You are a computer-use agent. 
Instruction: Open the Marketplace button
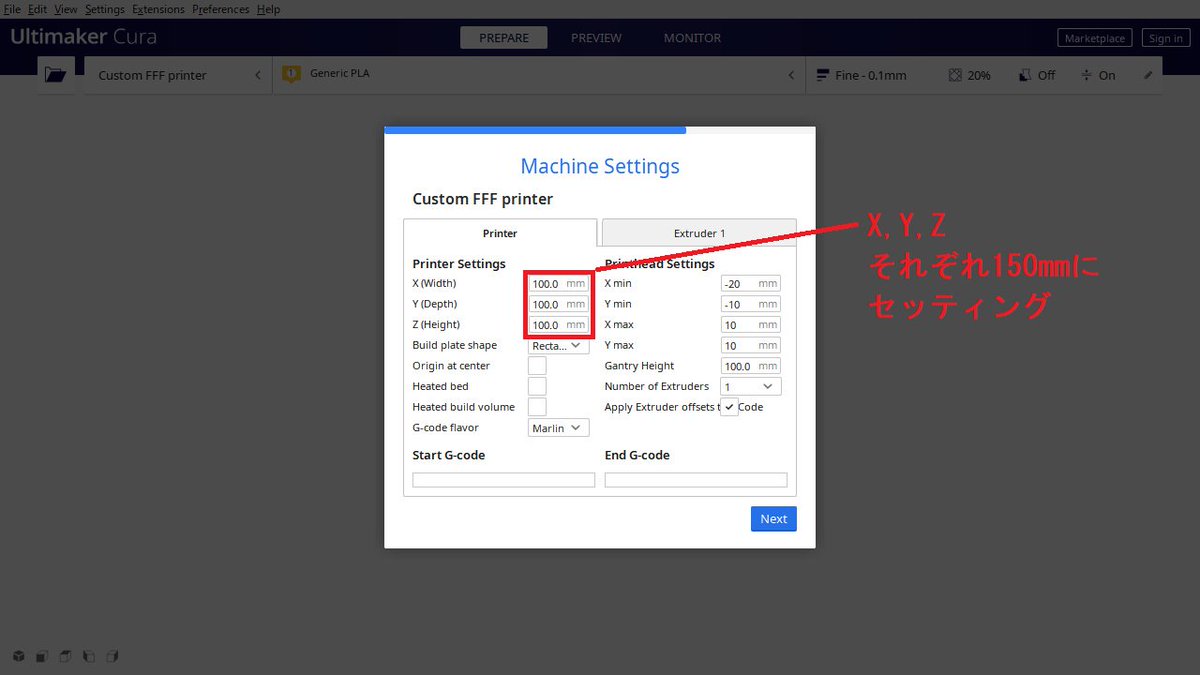click(1094, 38)
